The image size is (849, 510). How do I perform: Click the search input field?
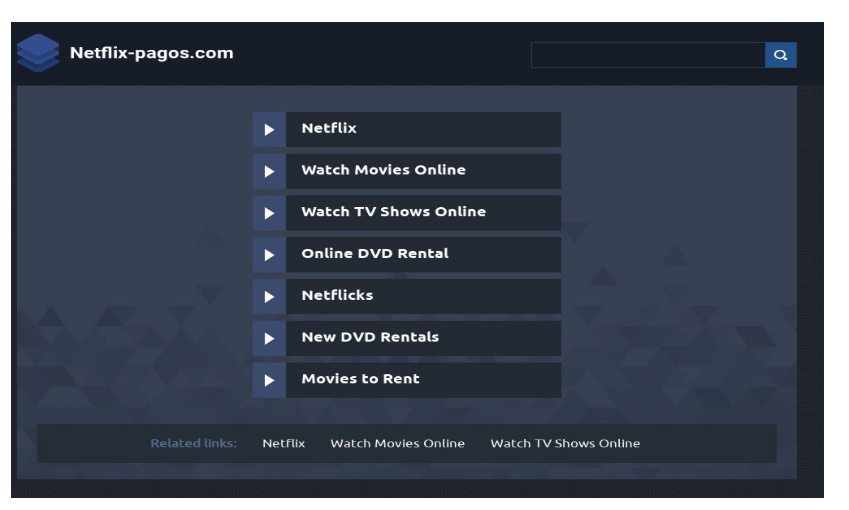pyautogui.click(x=647, y=55)
